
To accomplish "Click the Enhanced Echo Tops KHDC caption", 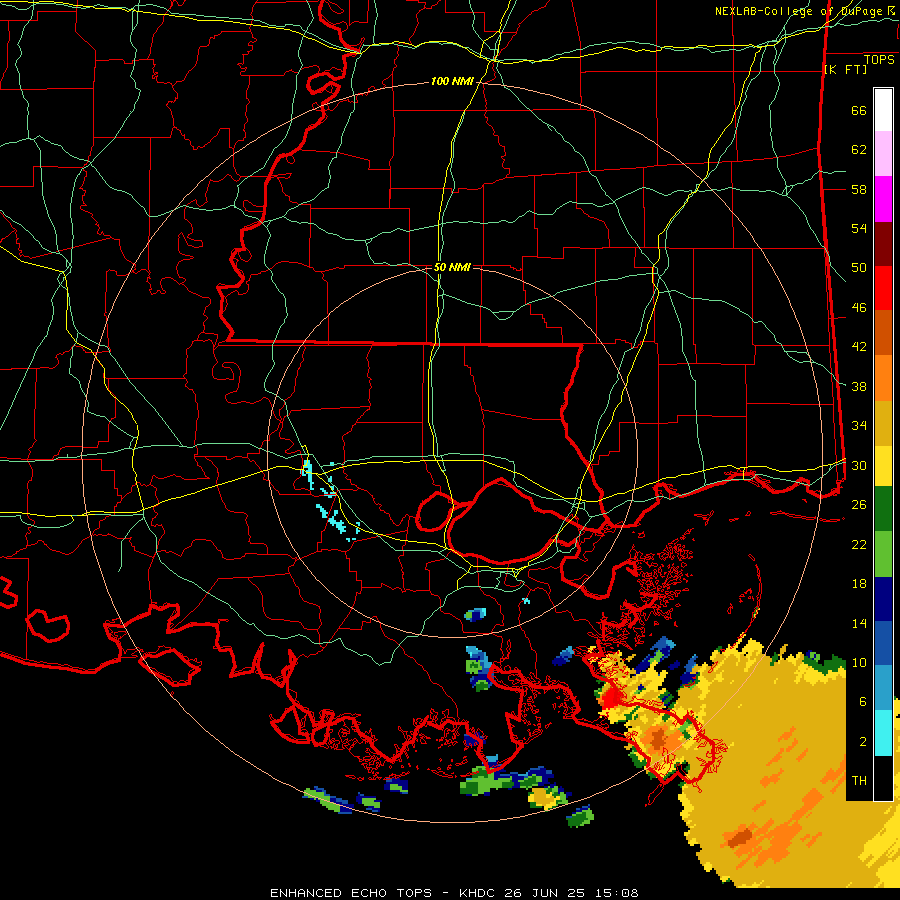I will tap(454, 893).
